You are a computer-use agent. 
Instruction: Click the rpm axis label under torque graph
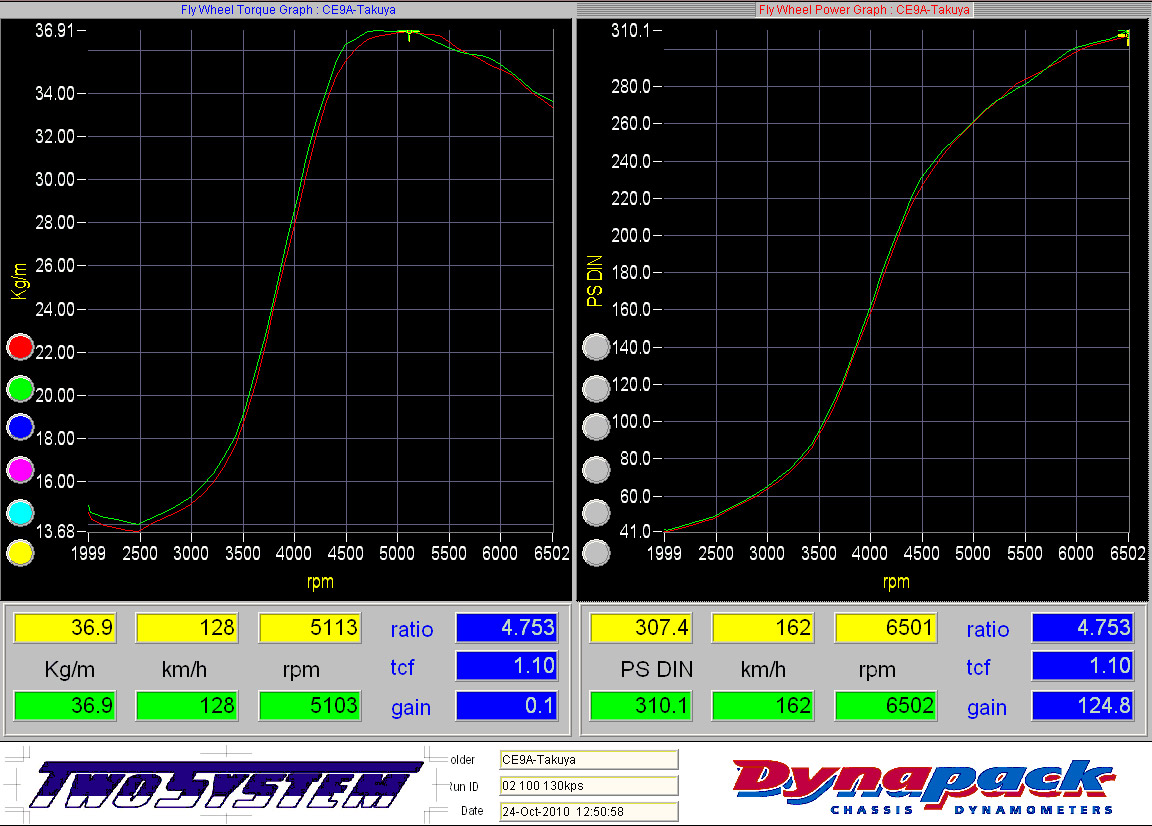(320, 582)
